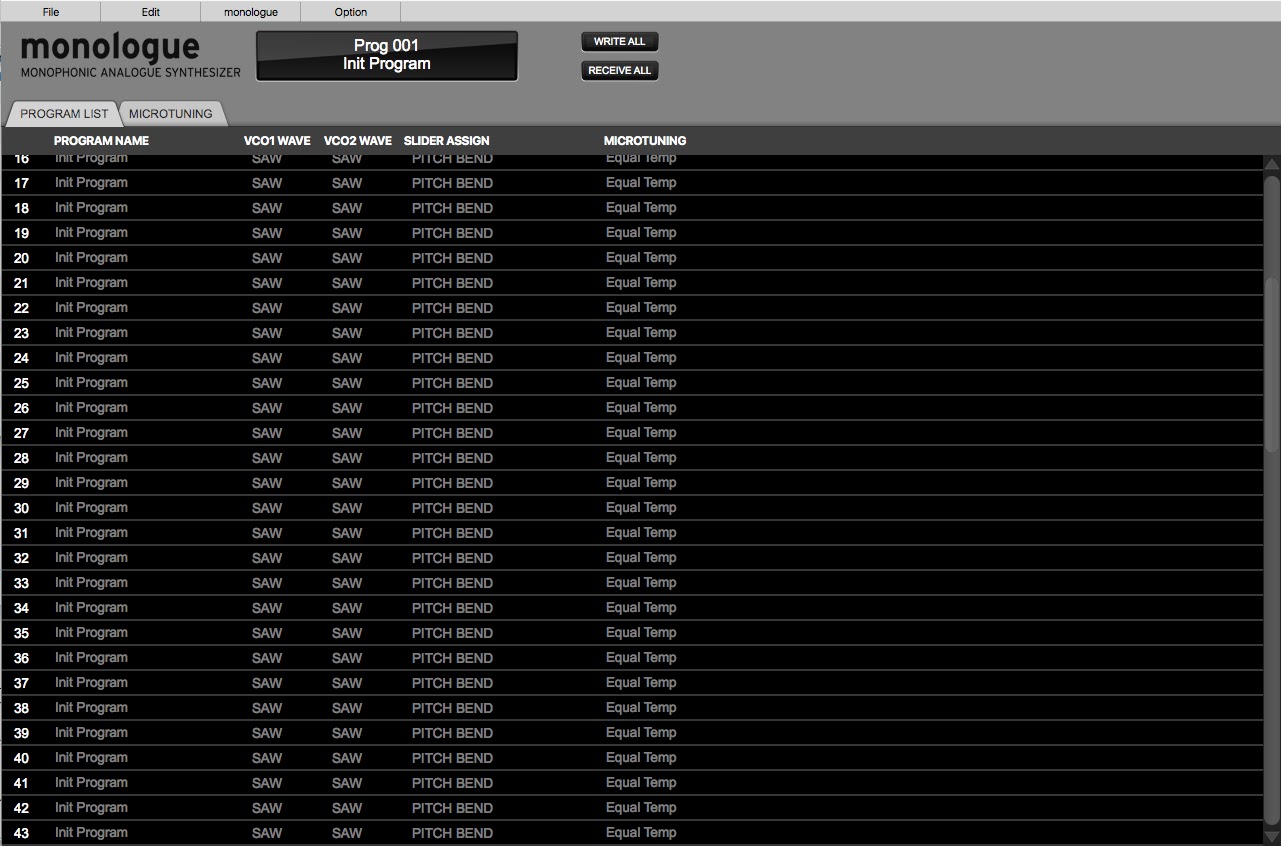The width and height of the screenshot is (1281, 846).
Task: Click VCO1 wave SAW in row 28
Action: (x=267, y=458)
